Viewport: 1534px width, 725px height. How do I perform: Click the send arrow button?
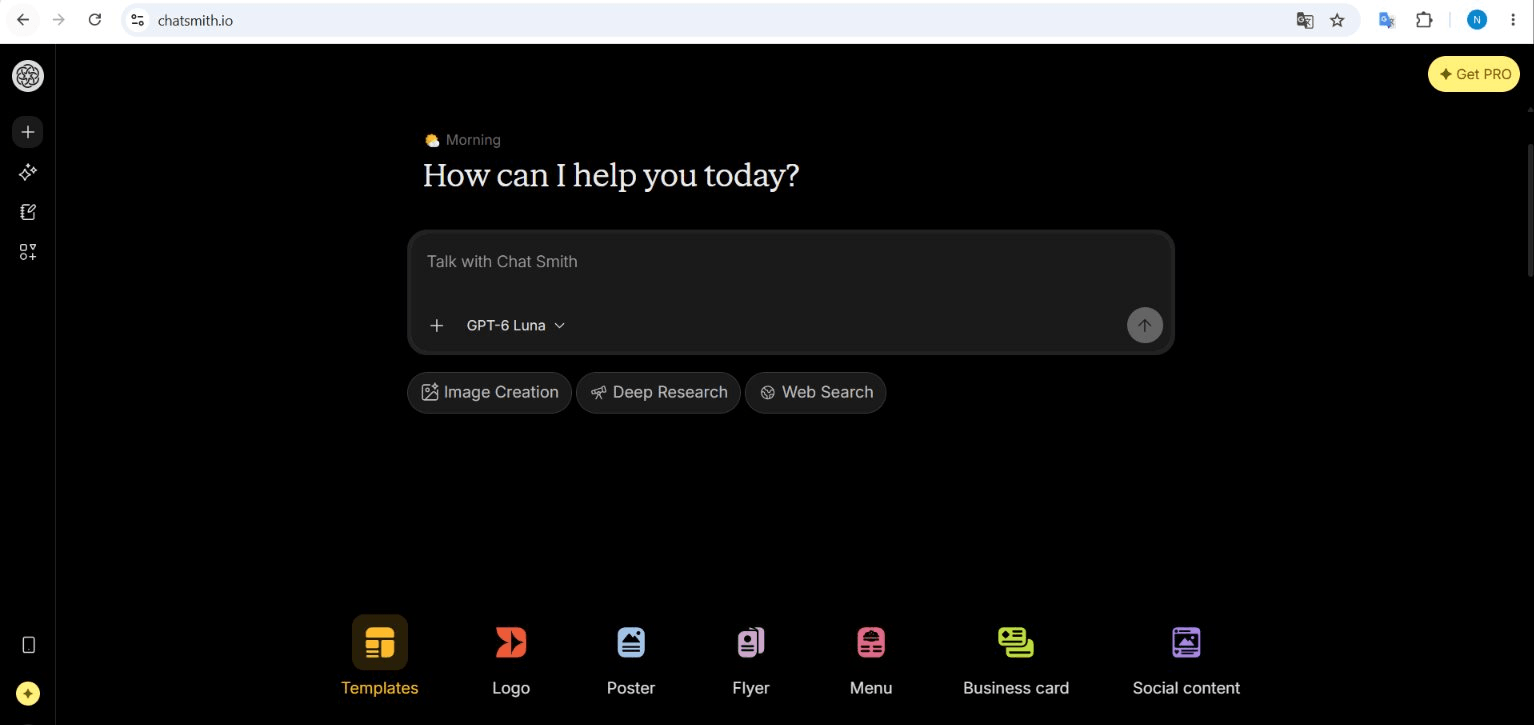coord(1145,325)
